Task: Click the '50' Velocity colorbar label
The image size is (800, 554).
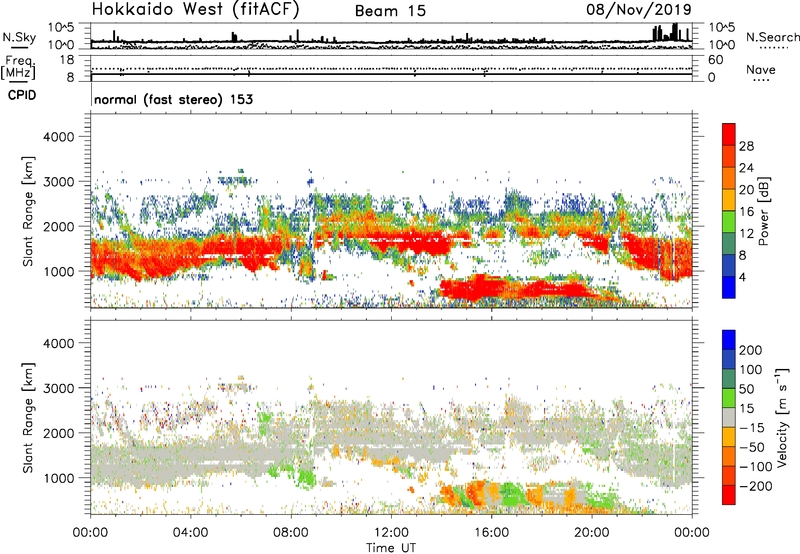Action: pos(746,389)
